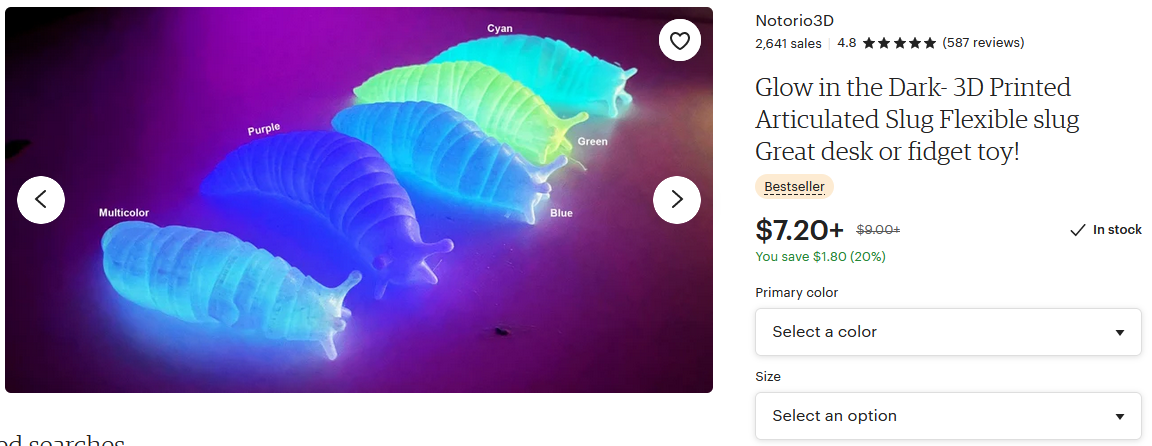This screenshot has height=446, width=1152.
Task: Click the 2,641 sales count
Action: pos(788,43)
